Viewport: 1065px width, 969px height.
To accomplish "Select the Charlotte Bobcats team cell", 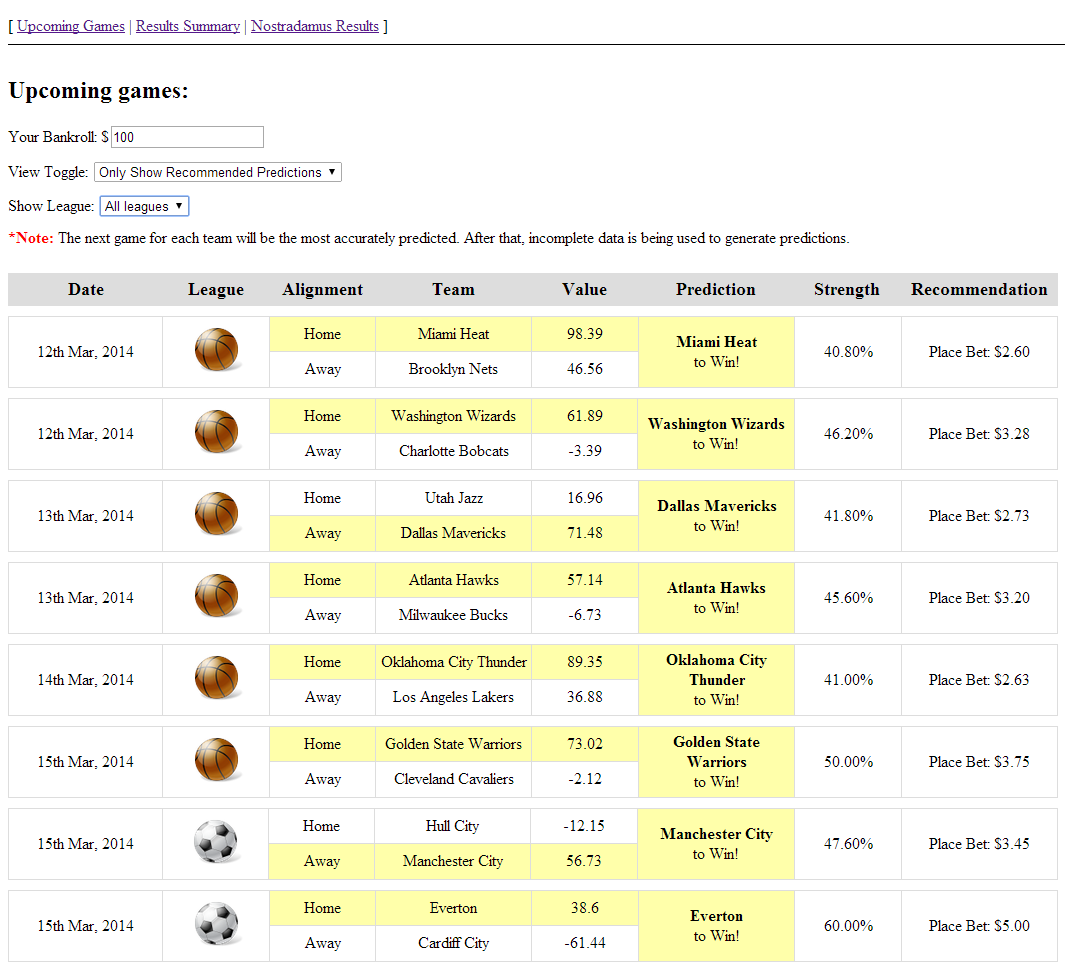I will (454, 452).
